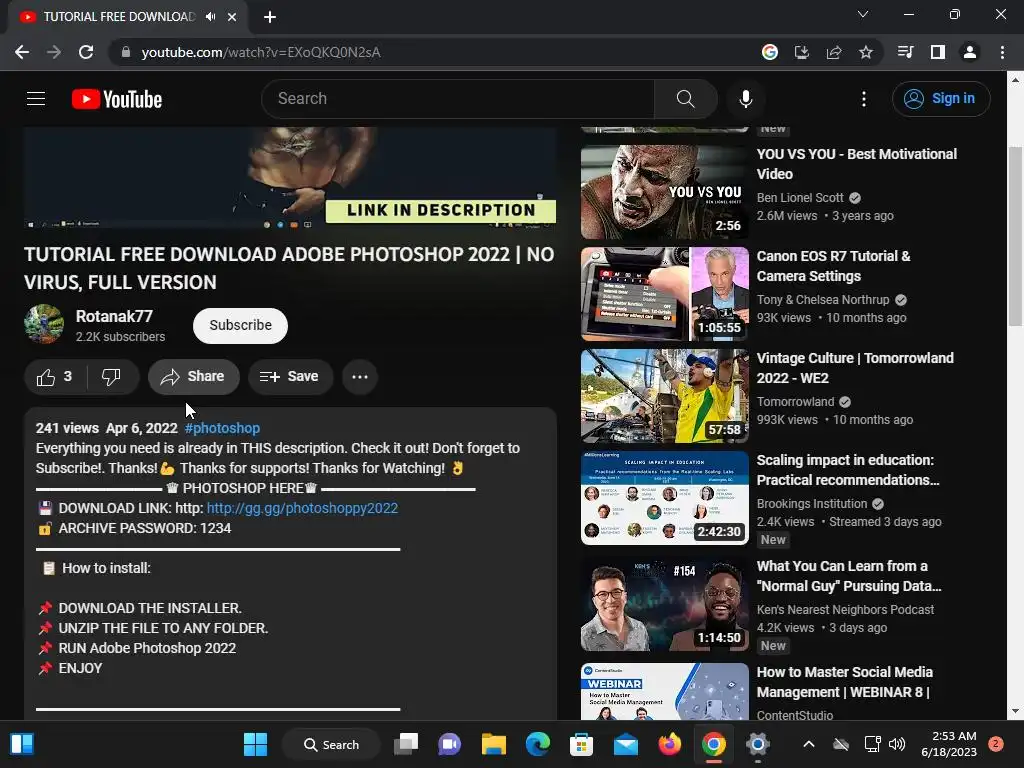Click the browser address bar URL
Viewport: 1024px width, 768px height.
coord(261,52)
